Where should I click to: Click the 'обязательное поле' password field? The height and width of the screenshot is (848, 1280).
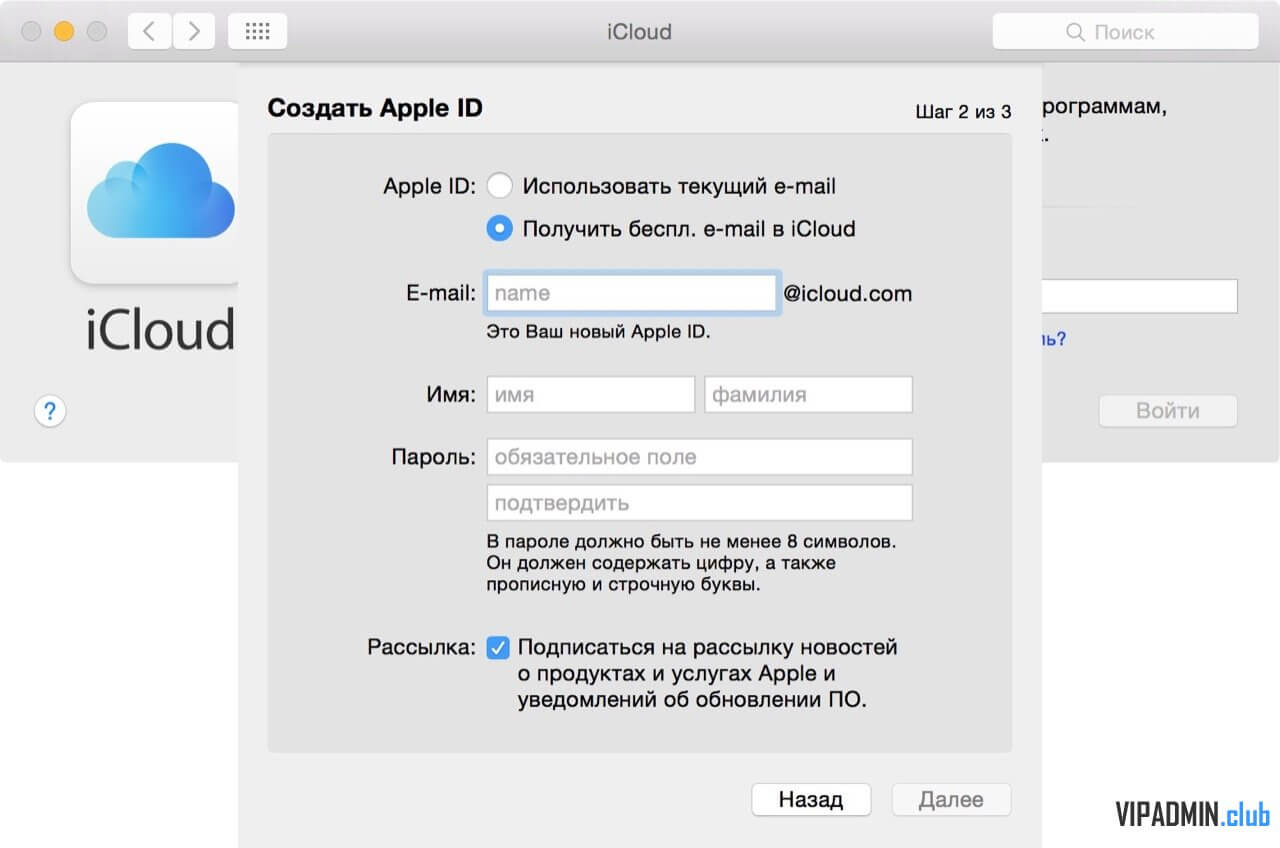coord(699,457)
